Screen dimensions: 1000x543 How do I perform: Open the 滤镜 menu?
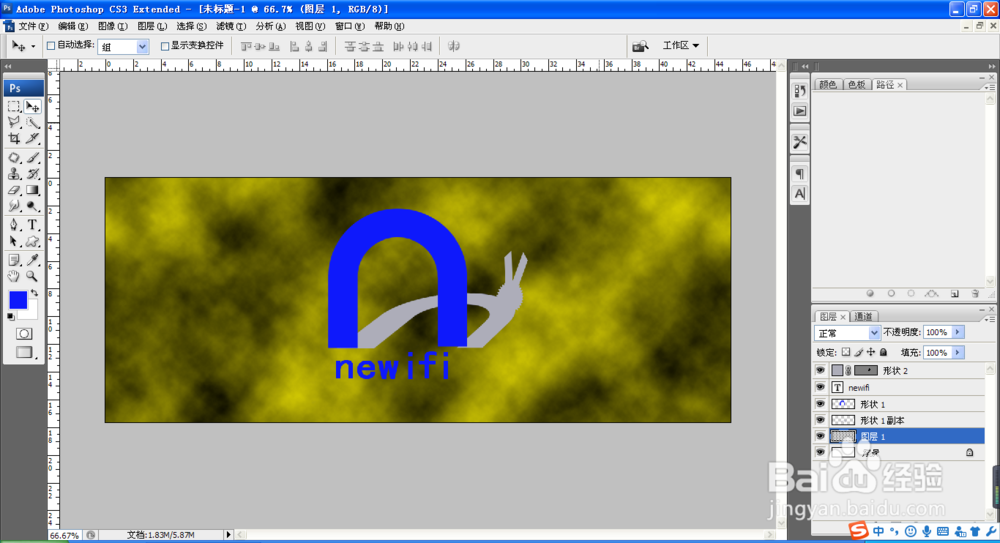[230, 26]
